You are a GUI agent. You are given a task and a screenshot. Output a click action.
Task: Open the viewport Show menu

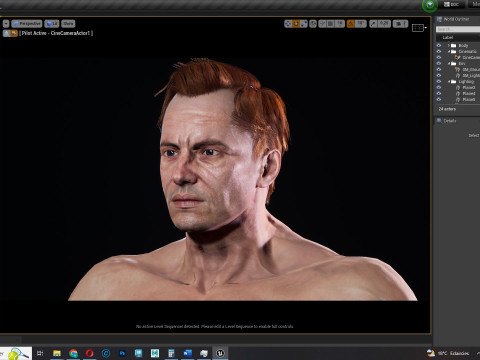click(68, 24)
